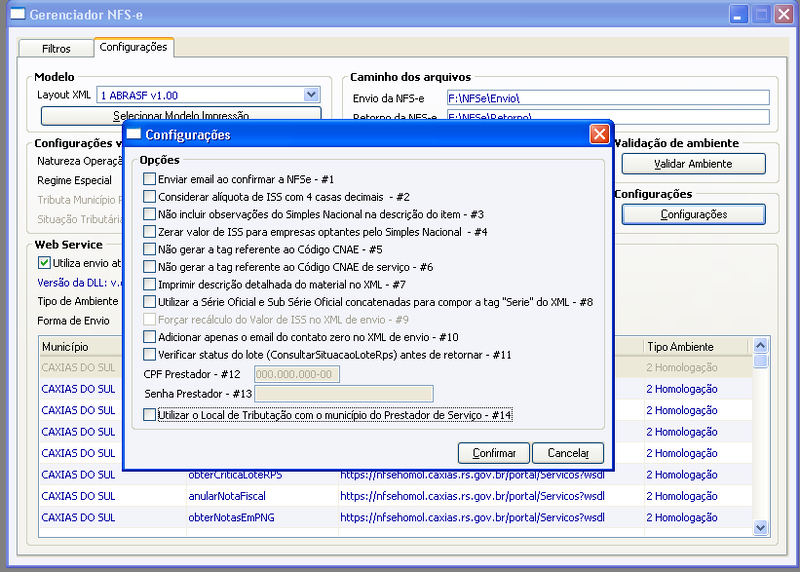Image resolution: width=800 pixels, height=572 pixels.
Task: Select the Configurações tab
Action: pos(134,47)
